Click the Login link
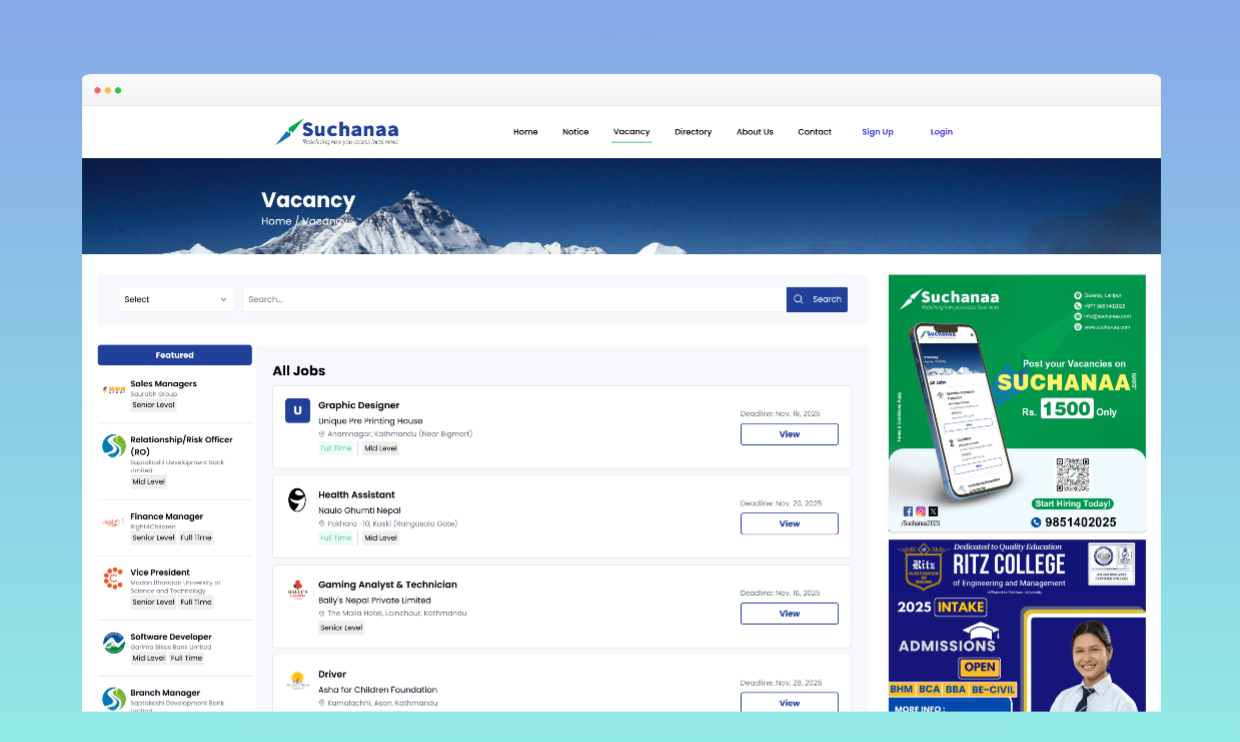Viewport: 1240px width, 742px height. pyautogui.click(x=941, y=132)
